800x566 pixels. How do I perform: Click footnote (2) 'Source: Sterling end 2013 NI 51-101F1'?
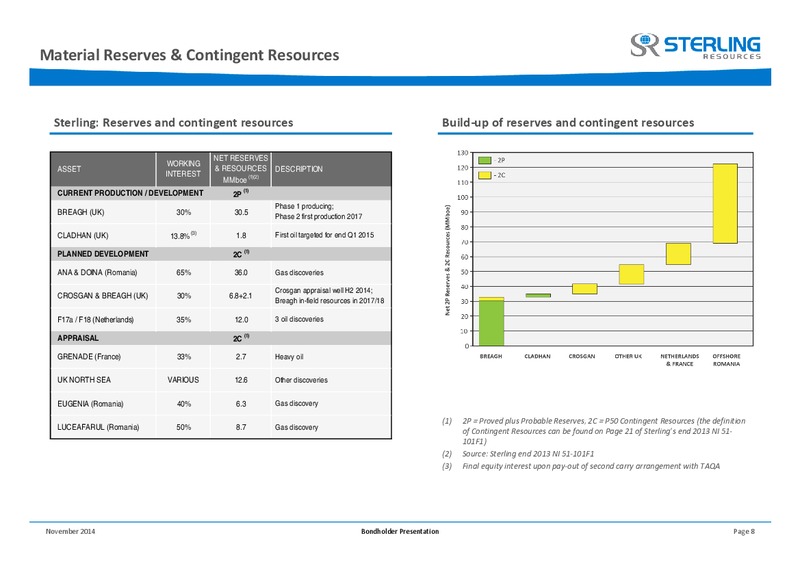pyautogui.click(x=528, y=454)
